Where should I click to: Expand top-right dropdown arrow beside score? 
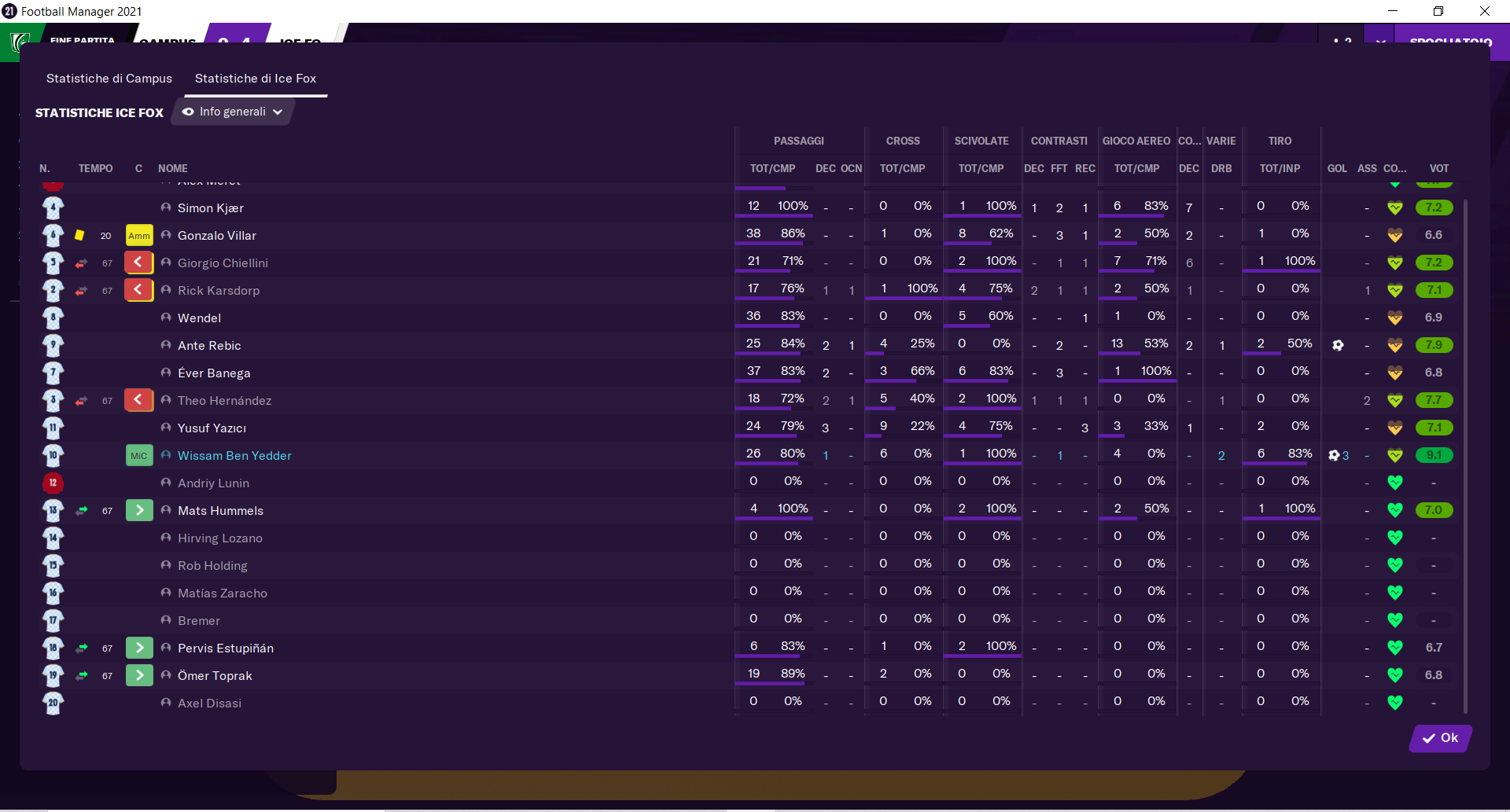click(x=1380, y=42)
